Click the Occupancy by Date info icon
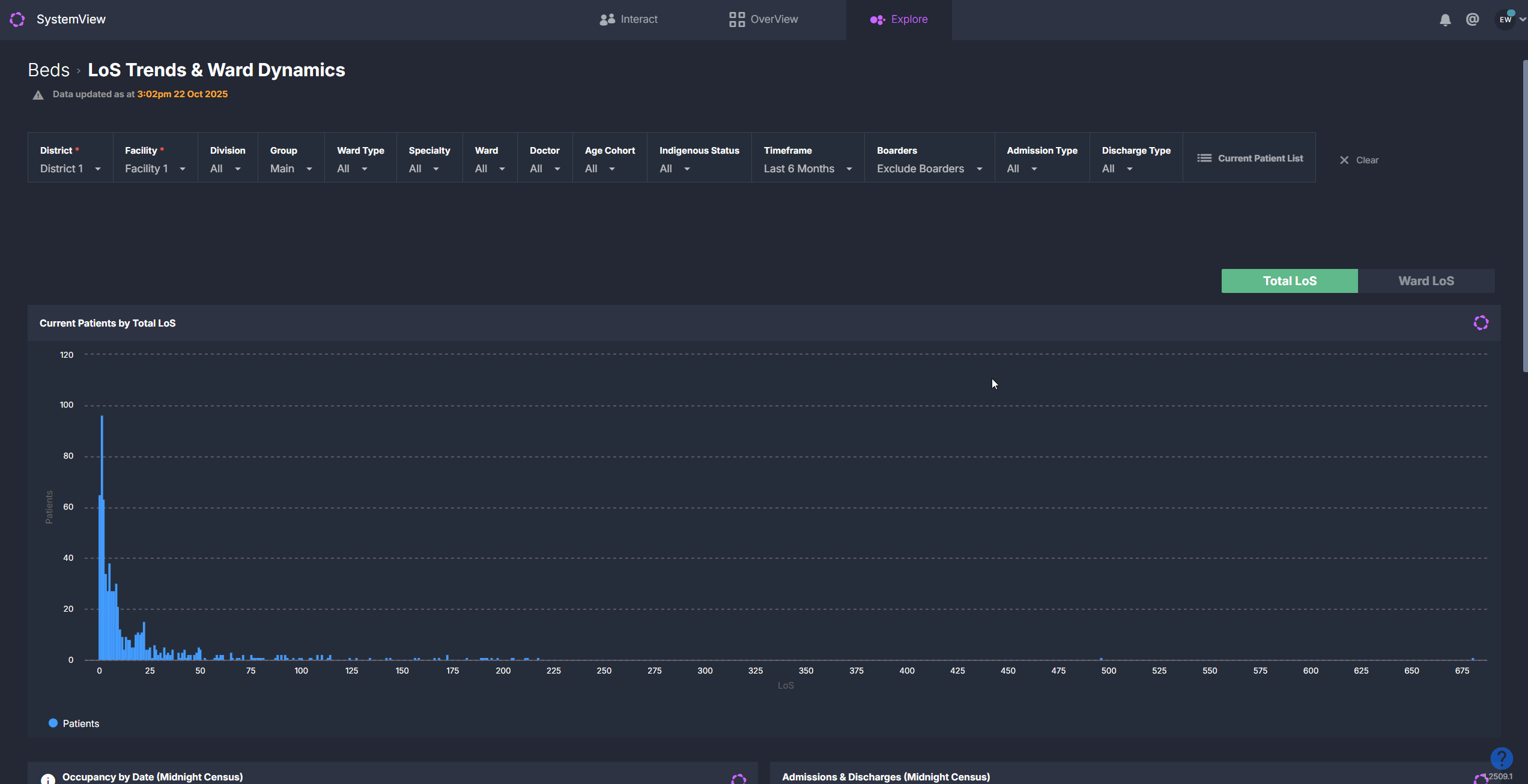This screenshot has height=784, width=1528. click(x=47, y=779)
